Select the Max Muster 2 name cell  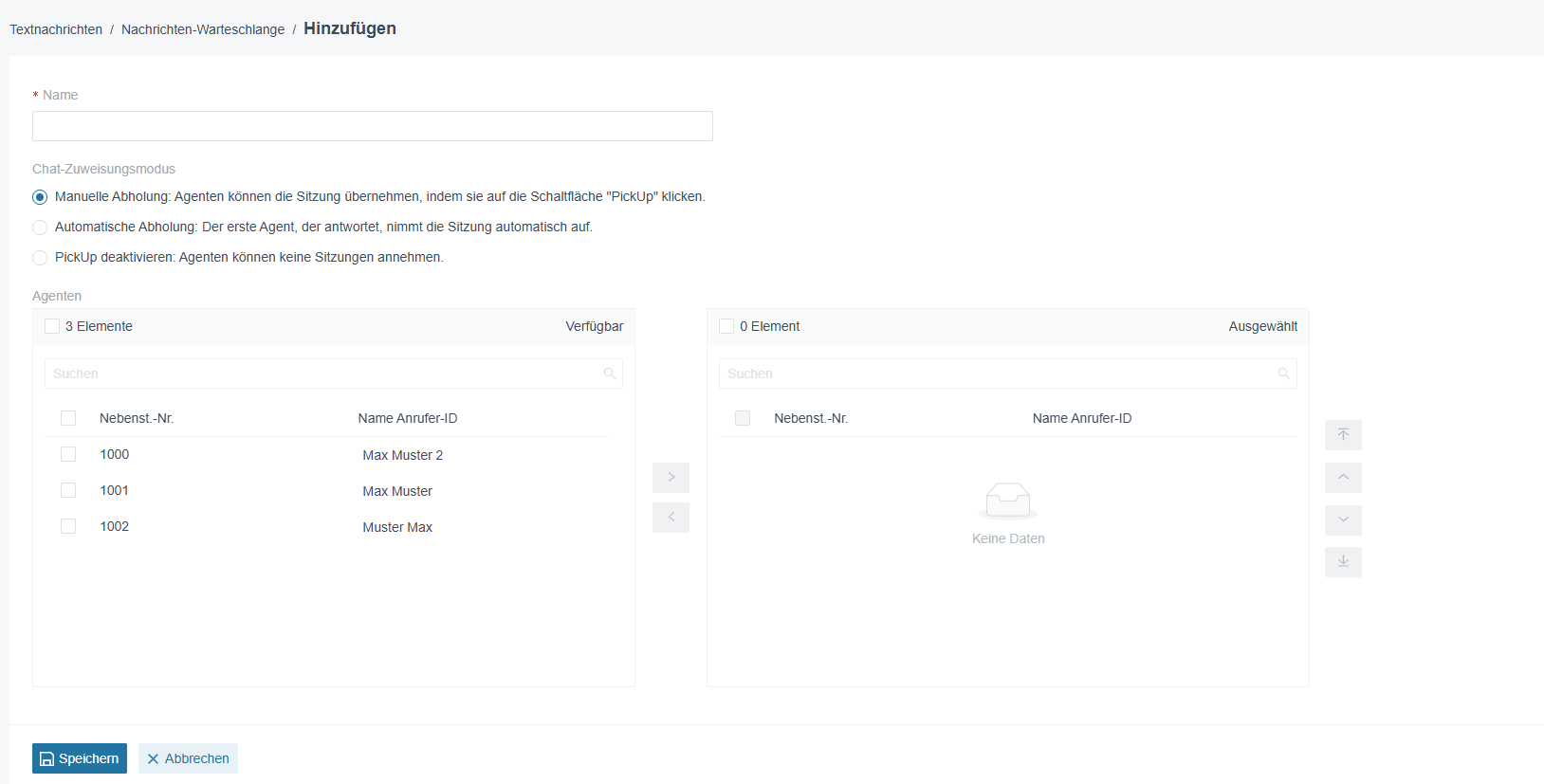pyautogui.click(x=402, y=455)
